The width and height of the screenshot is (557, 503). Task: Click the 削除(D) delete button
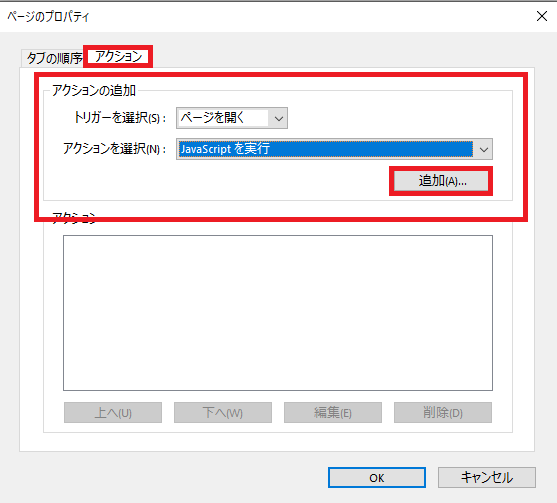[x=443, y=412]
